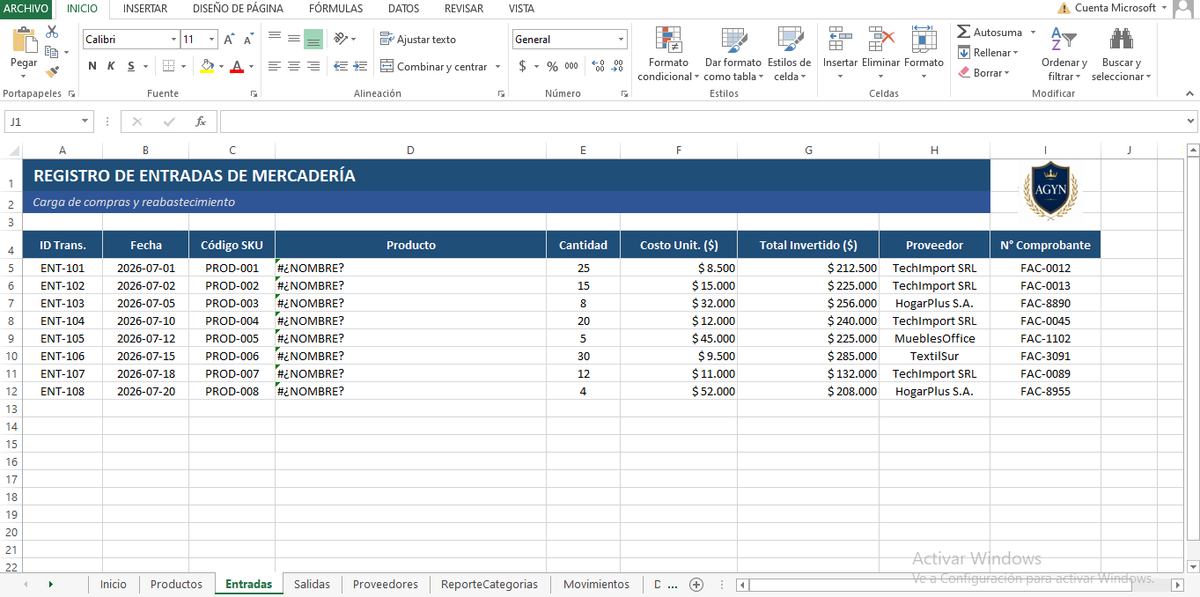
Task: Click the Formato cells icon
Action: point(923,40)
